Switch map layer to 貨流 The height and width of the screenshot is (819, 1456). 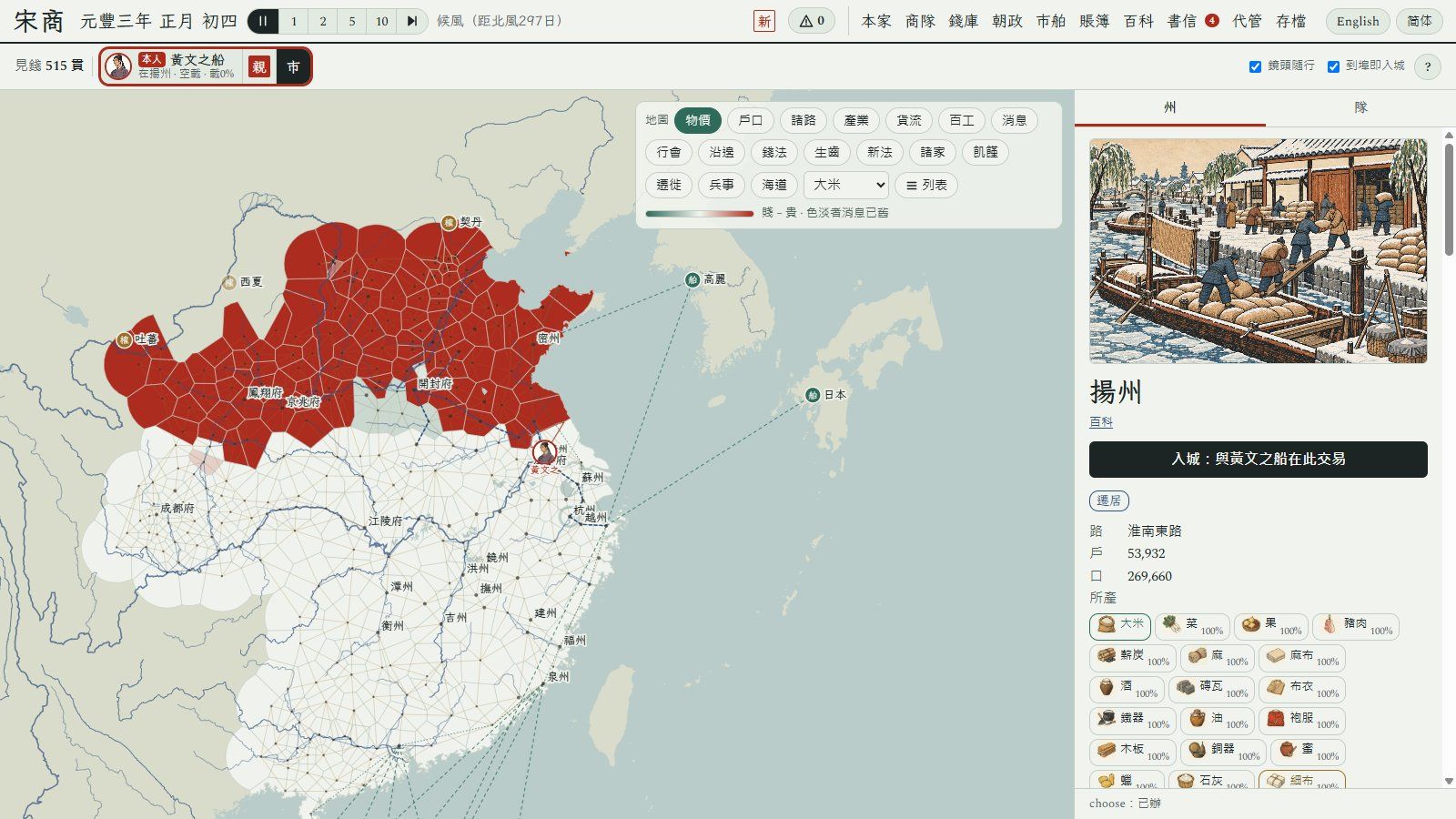coord(909,120)
